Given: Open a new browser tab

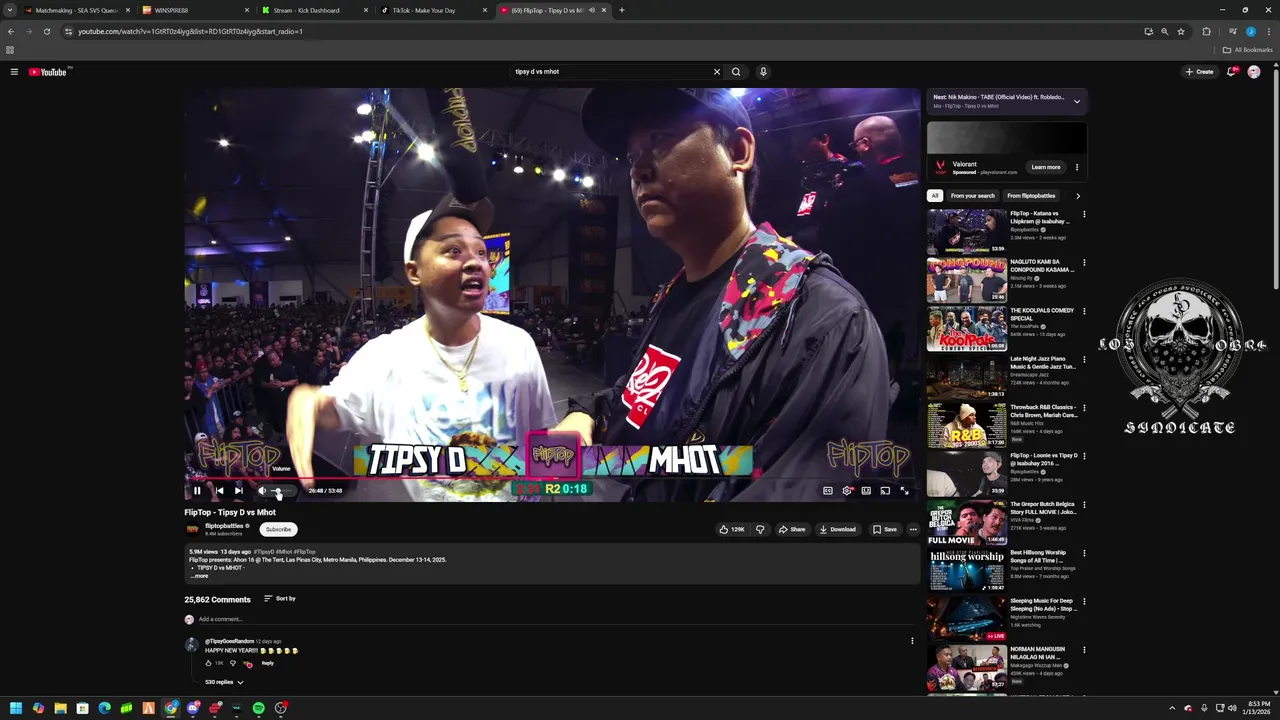Looking at the screenshot, I should (621, 10).
